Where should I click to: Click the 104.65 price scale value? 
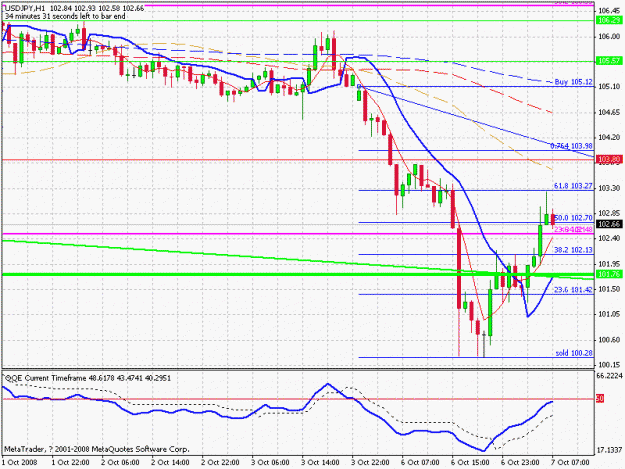pos(609,112)
